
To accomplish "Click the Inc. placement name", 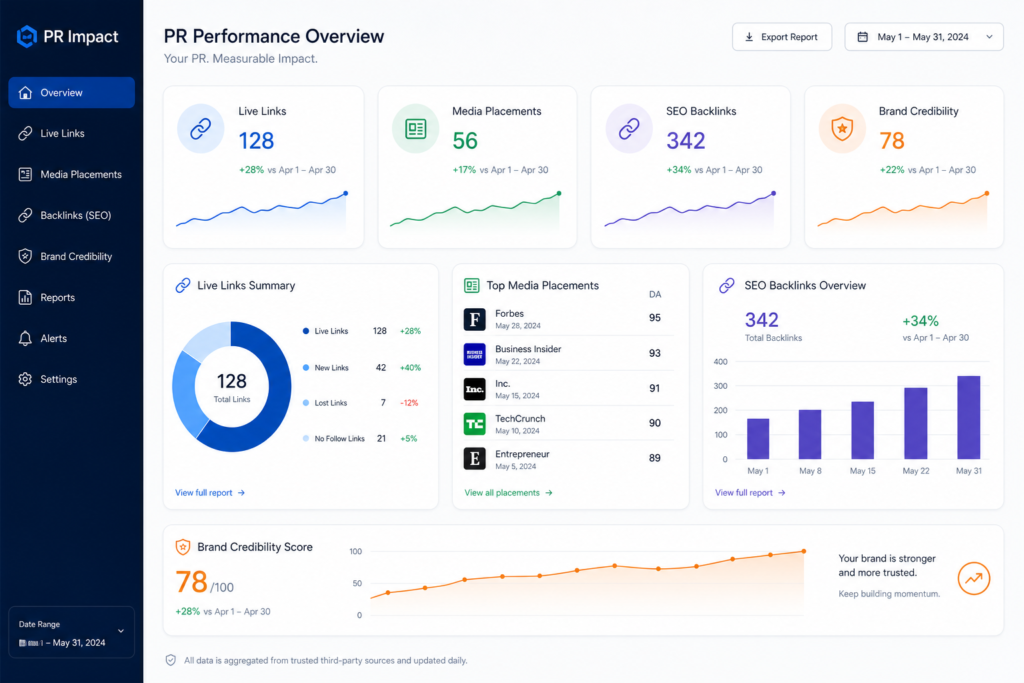I will (502, 384).
